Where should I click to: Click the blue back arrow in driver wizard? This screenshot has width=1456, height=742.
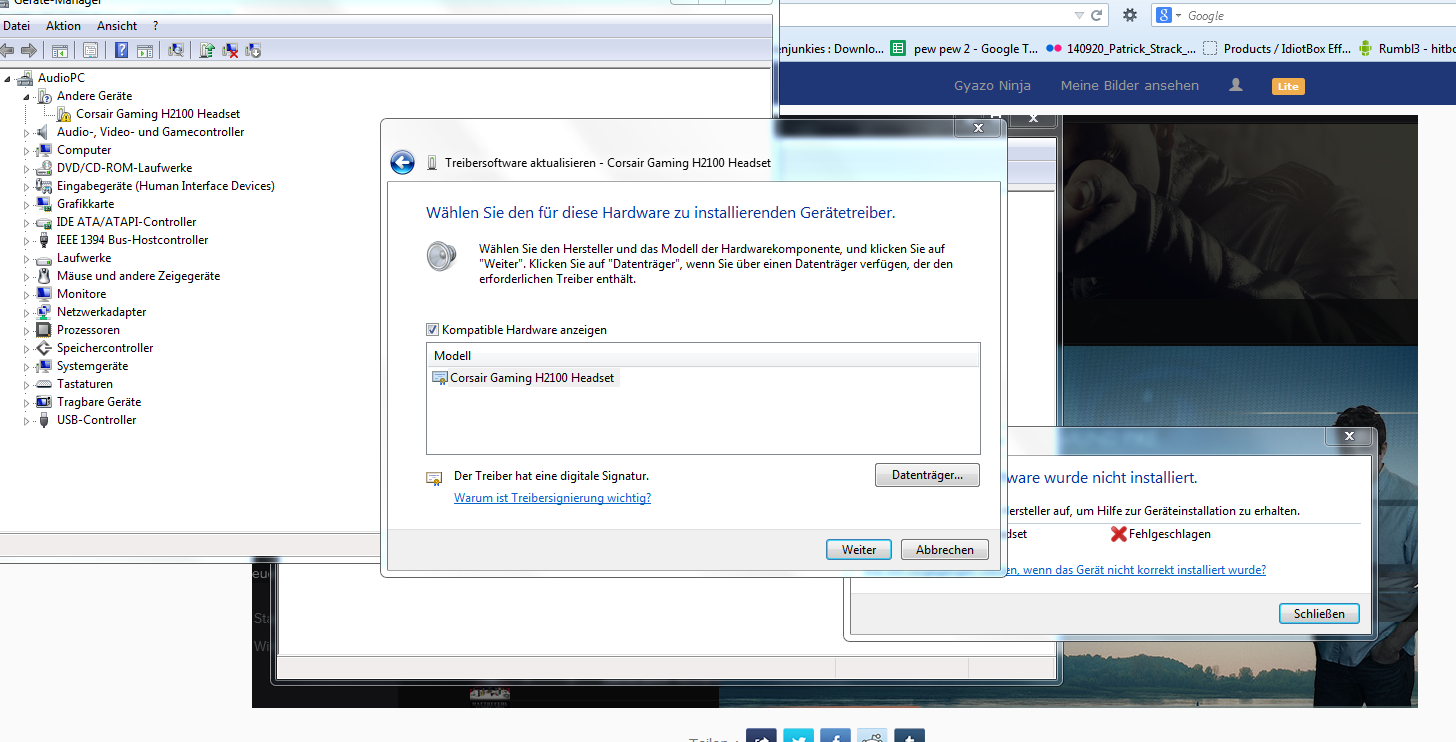(402, 163)
